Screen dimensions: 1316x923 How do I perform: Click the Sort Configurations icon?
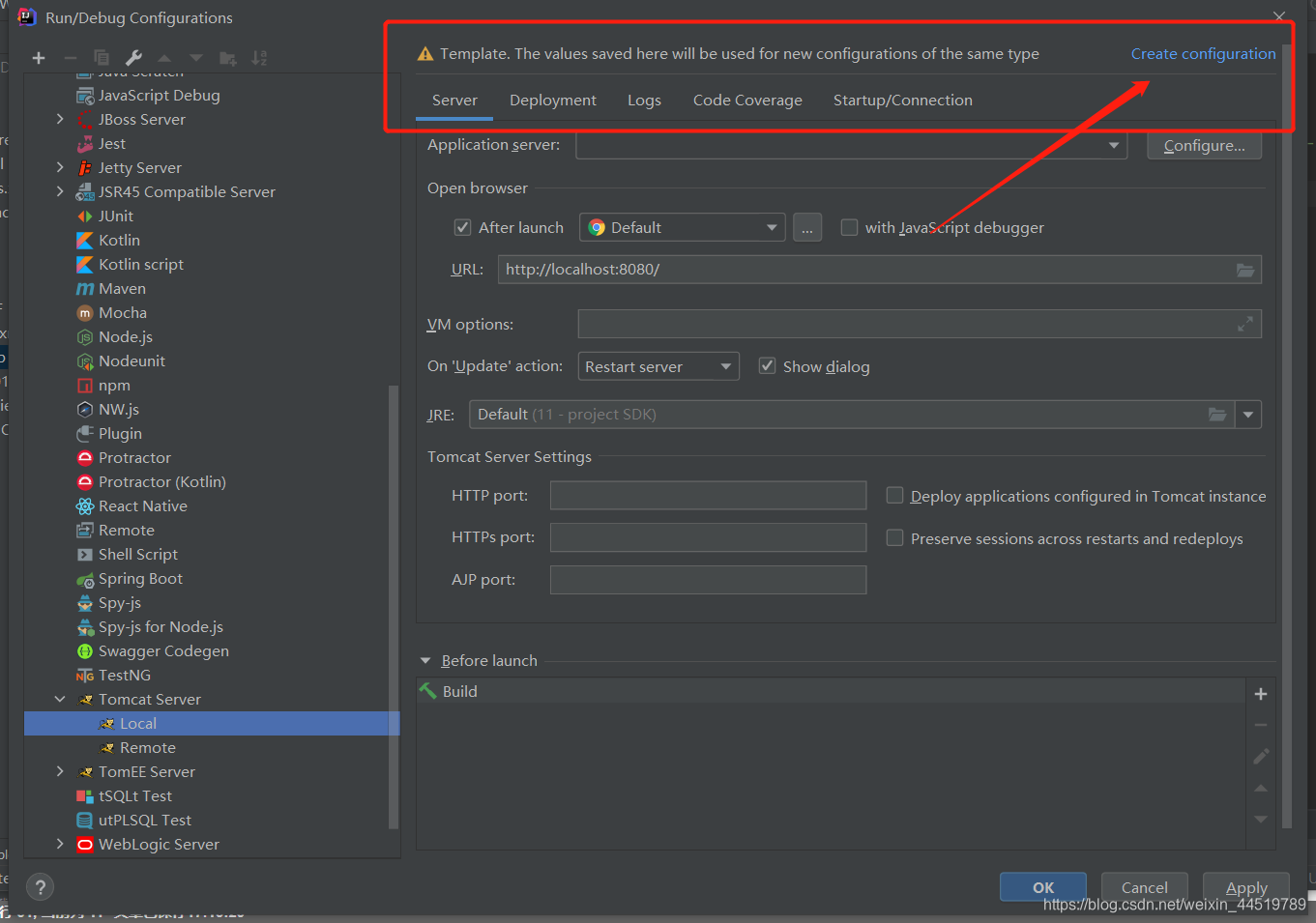click(259, 58)
